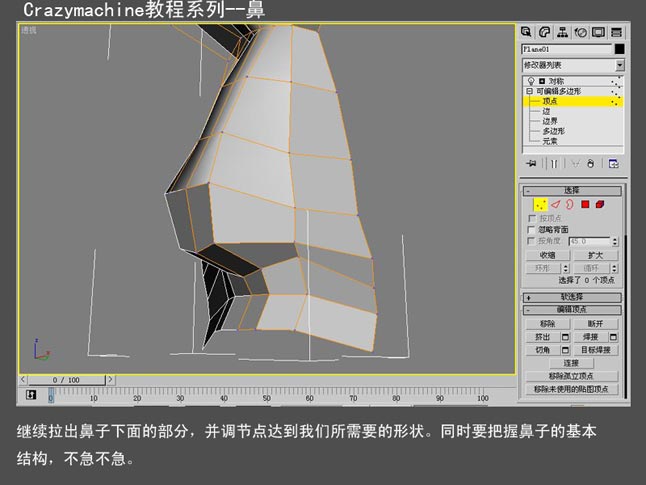Select Border (边界) in modifier stack
This screenshot has width=646, height=485.
[x=550, y=121]
